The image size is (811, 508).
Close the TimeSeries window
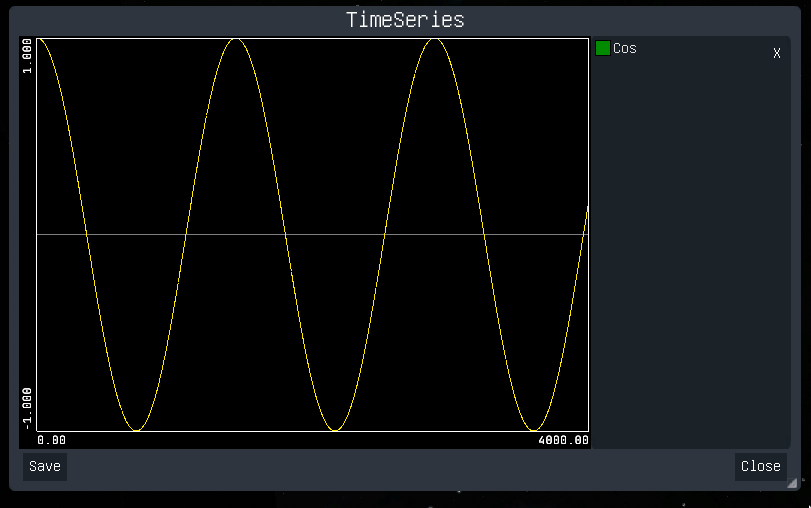[x=760, y=467]
